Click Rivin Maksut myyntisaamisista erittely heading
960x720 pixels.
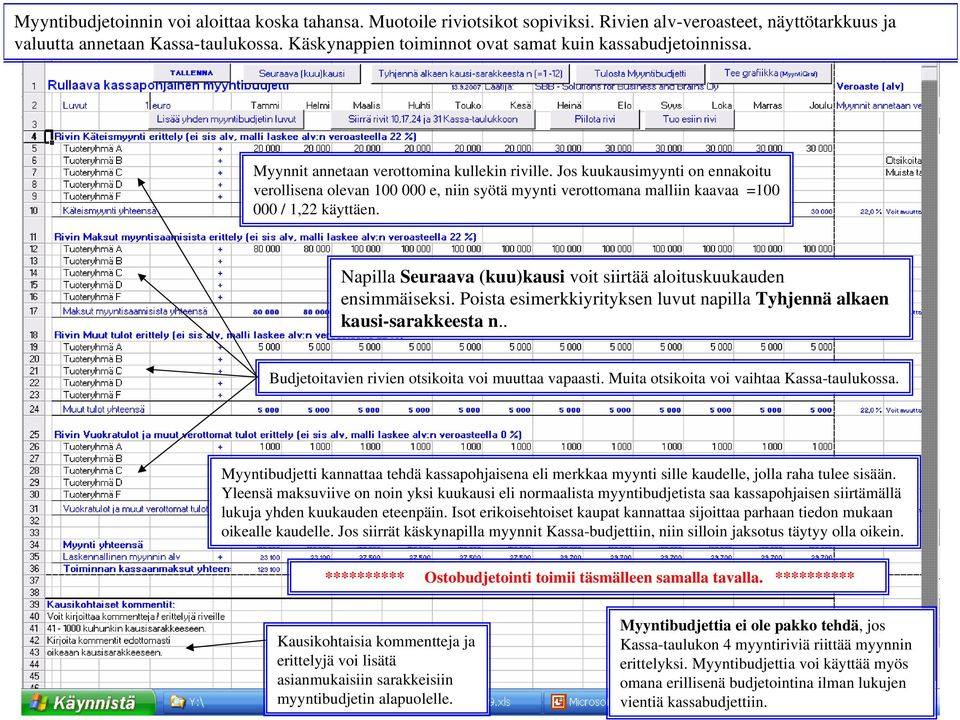[265, 236]
